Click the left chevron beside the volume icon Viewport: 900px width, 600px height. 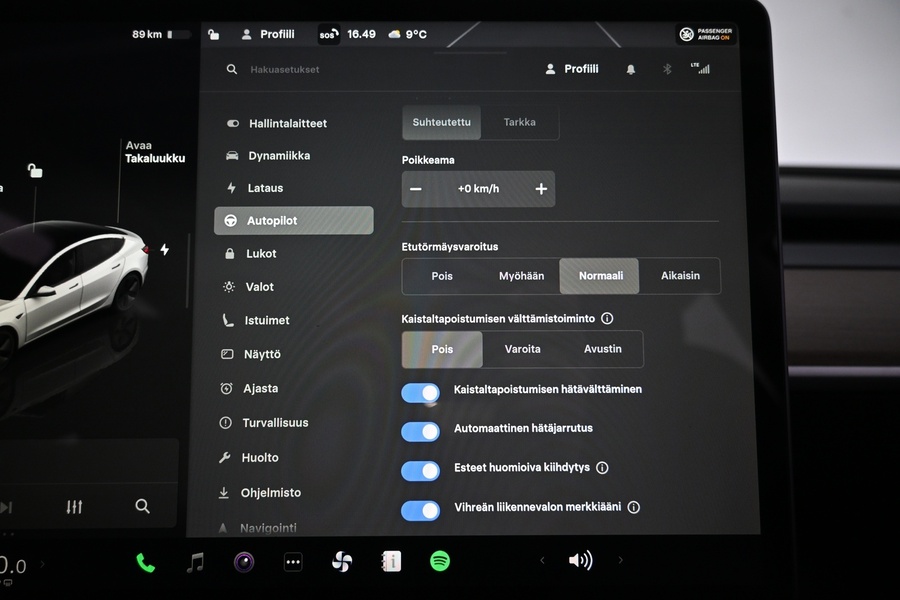pyautogui.click(x=543, y=561)
